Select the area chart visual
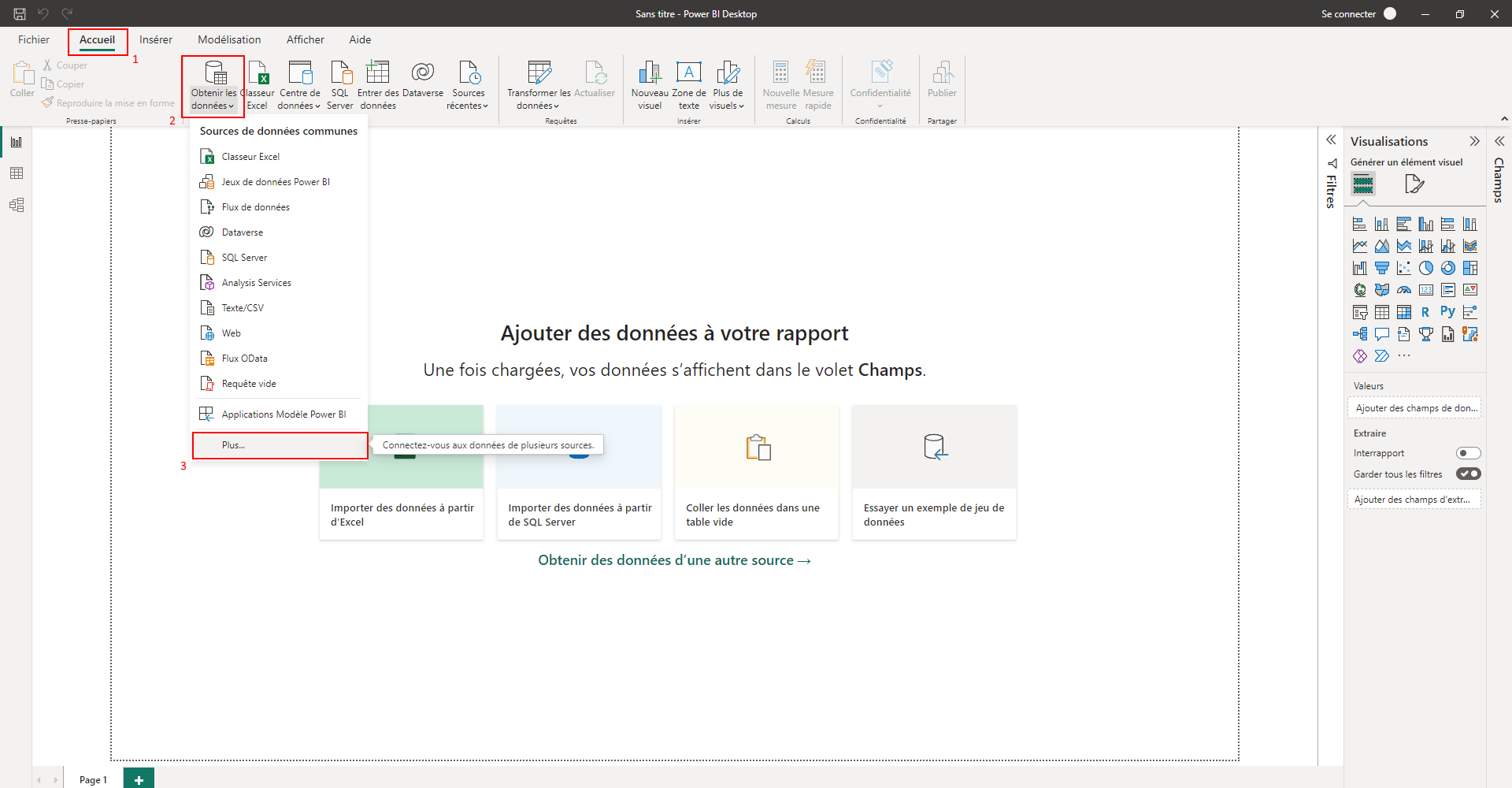This screenshot has width=1512, height=788. [1381, 247]
